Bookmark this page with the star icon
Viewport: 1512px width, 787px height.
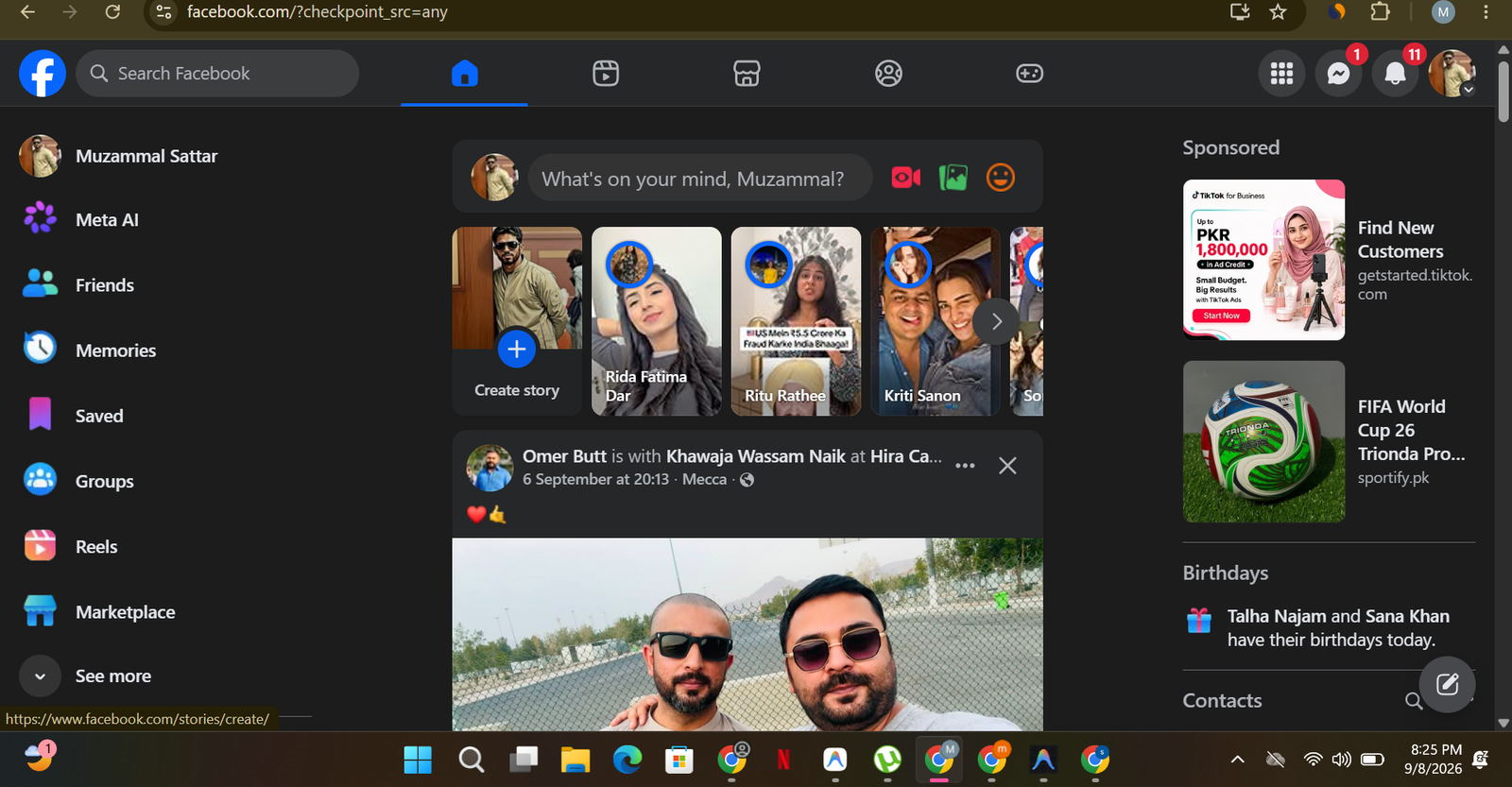tap(1278, 12)
